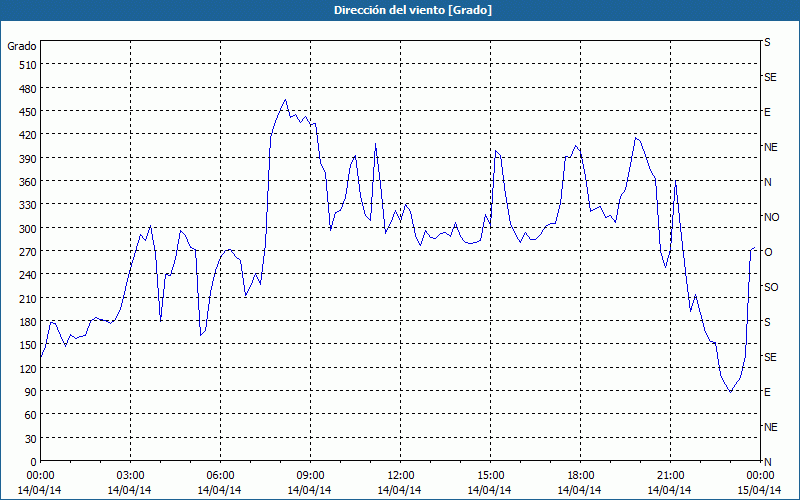Select the 510 value on the left axis

pyautogui.click(x=28, y=65)
